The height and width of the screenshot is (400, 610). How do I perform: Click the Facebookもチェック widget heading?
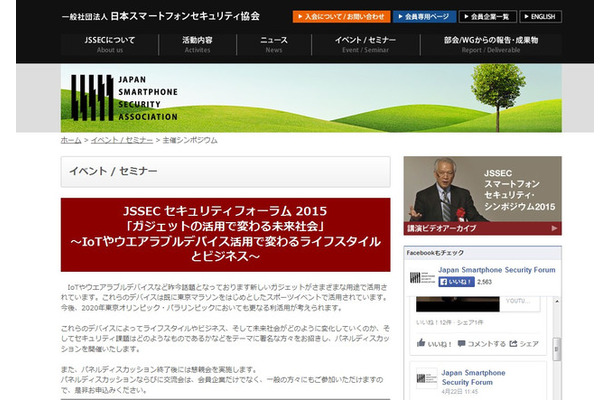pyautogui.click(x=435, y=253)
